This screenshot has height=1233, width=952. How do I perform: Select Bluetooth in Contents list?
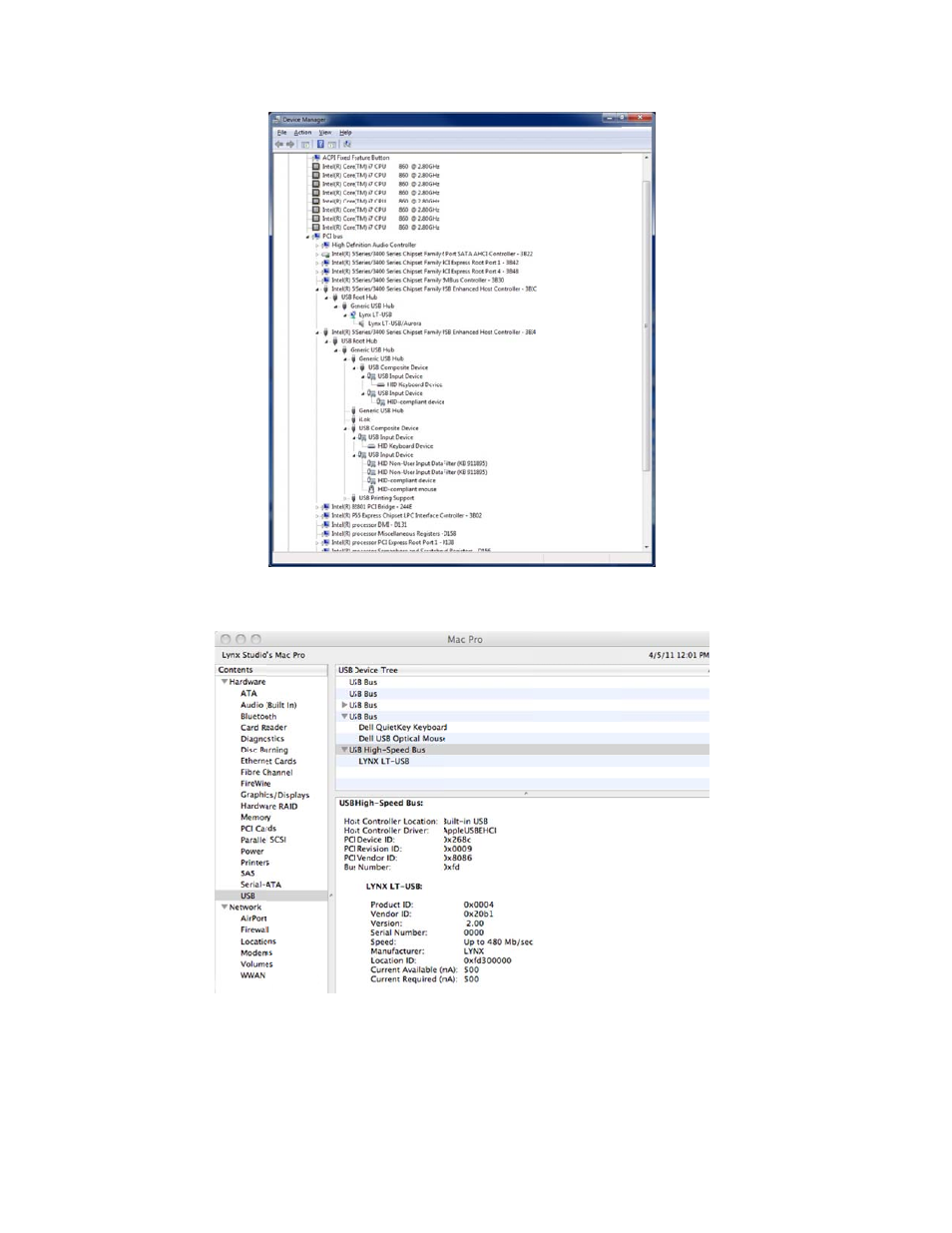point(258,716)
